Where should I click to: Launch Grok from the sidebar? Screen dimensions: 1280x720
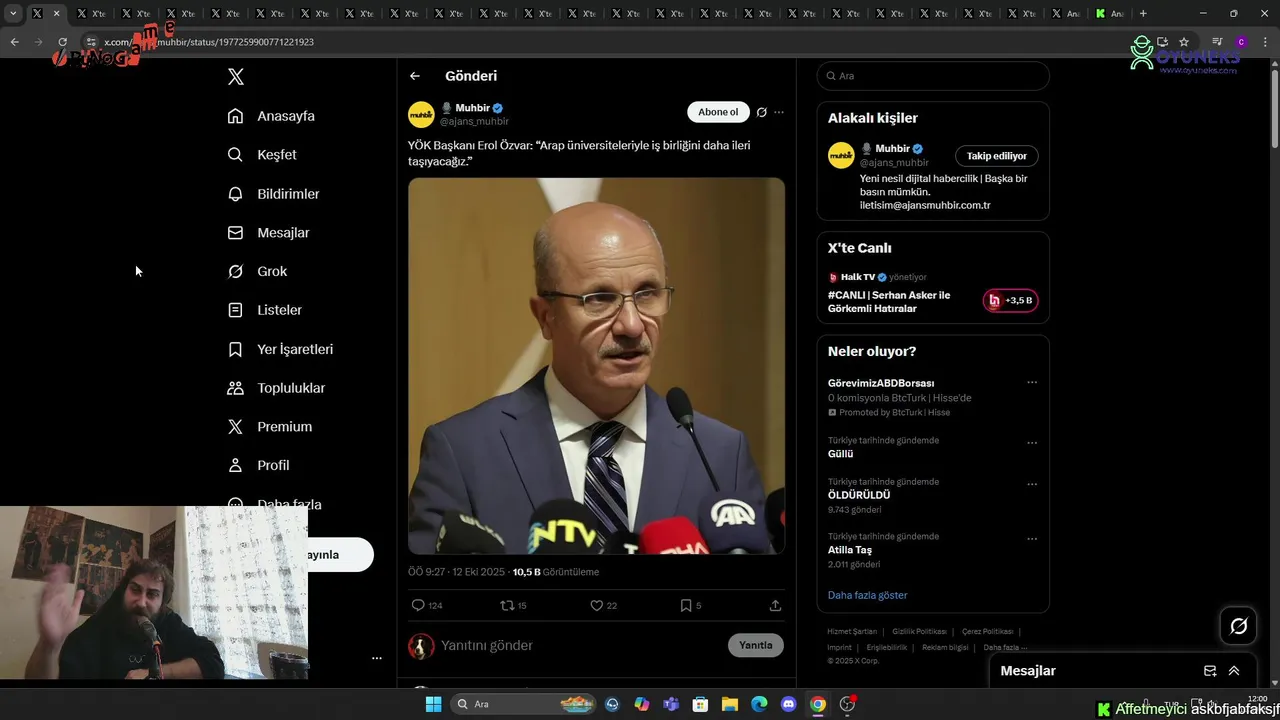point(257,272)
